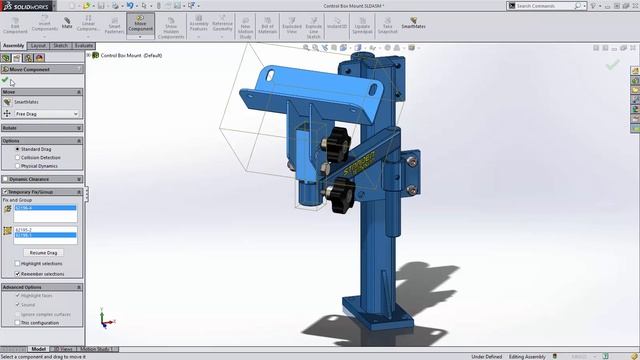640x360 pixels.
Task: Open FeatureManager design tree tab icon
Action: click(x=6, y=58)
